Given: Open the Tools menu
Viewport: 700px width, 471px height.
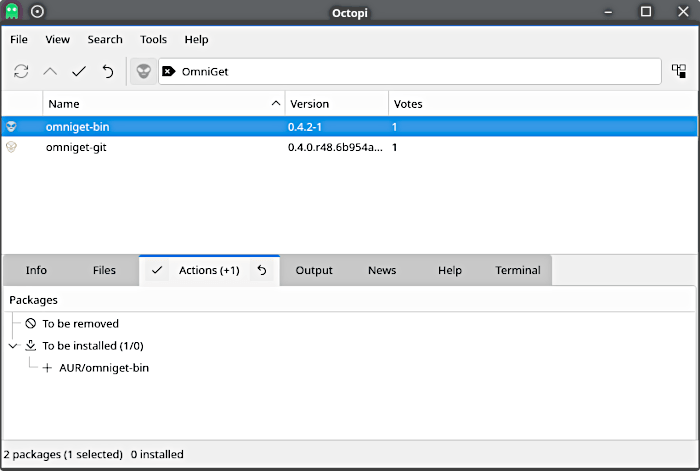Looking at the screenshot, I should tap(153, 39).
